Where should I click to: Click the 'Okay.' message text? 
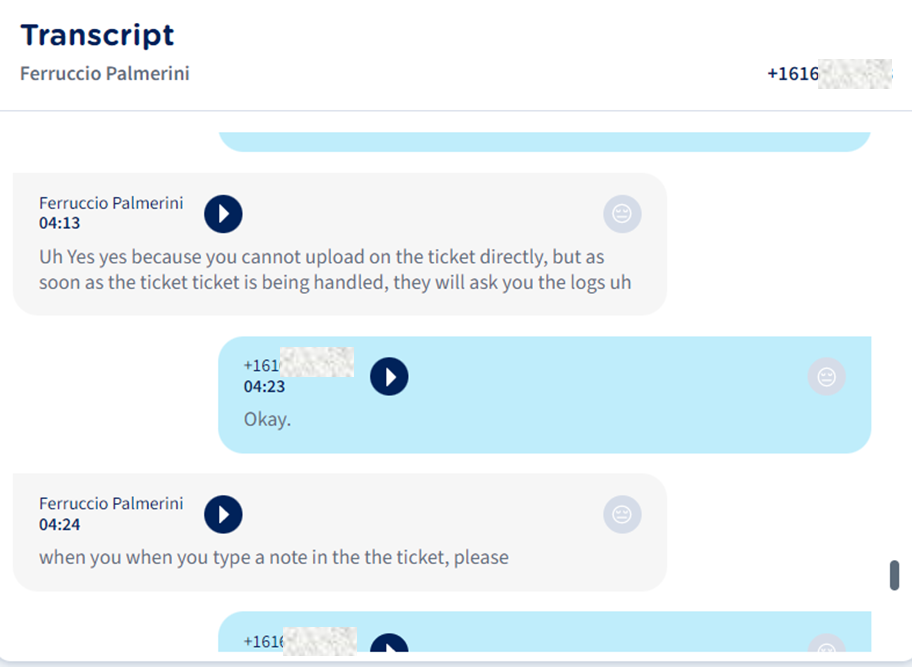coord(267,419)
